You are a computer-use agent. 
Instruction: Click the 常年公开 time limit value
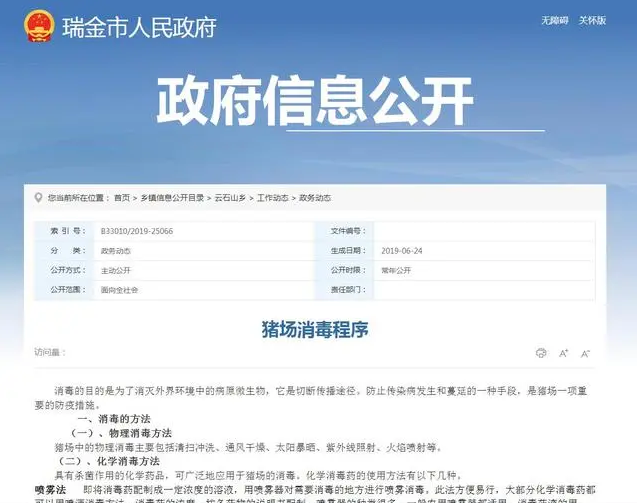point(396,270)
